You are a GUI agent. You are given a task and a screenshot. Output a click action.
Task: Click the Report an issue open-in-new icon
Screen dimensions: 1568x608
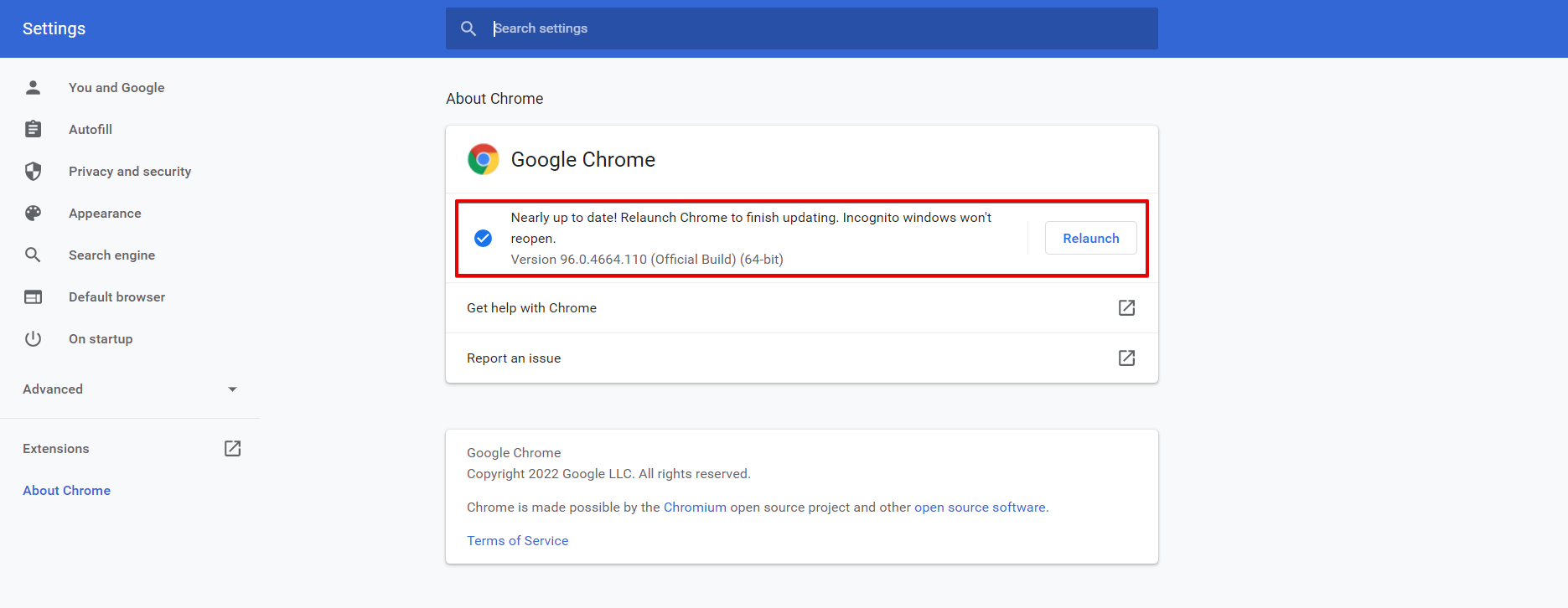click(x=1127, y=358)
